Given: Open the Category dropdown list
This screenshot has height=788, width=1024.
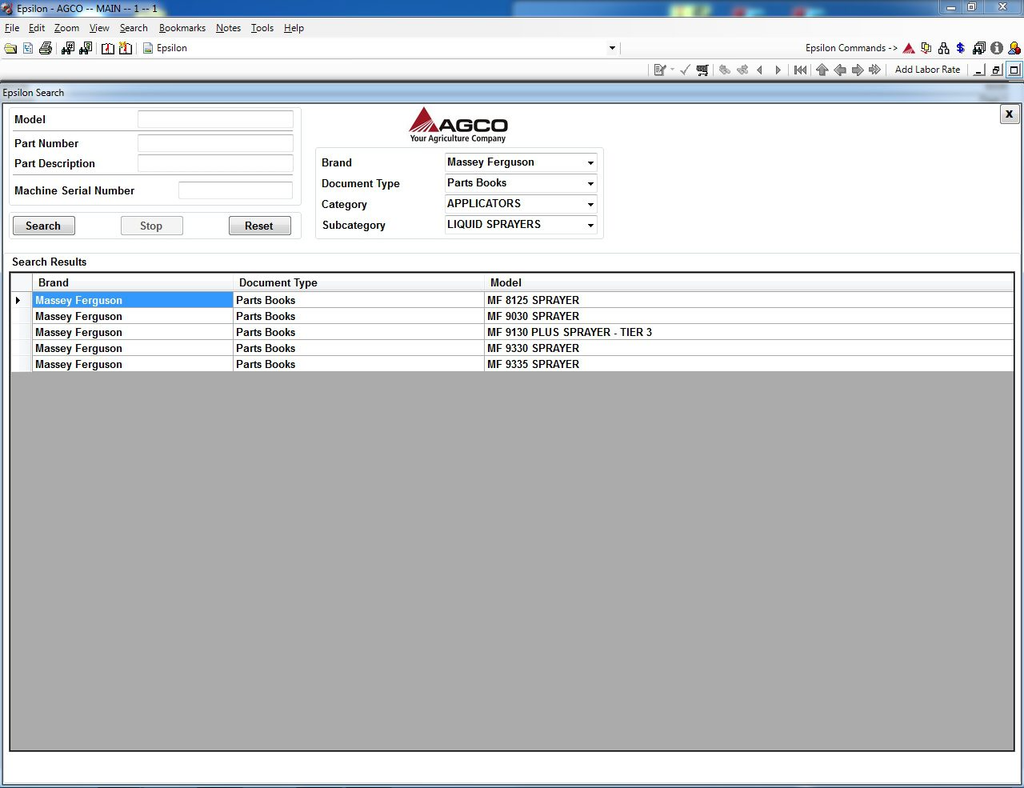Looking at the screenshot, I should [590, 205].
